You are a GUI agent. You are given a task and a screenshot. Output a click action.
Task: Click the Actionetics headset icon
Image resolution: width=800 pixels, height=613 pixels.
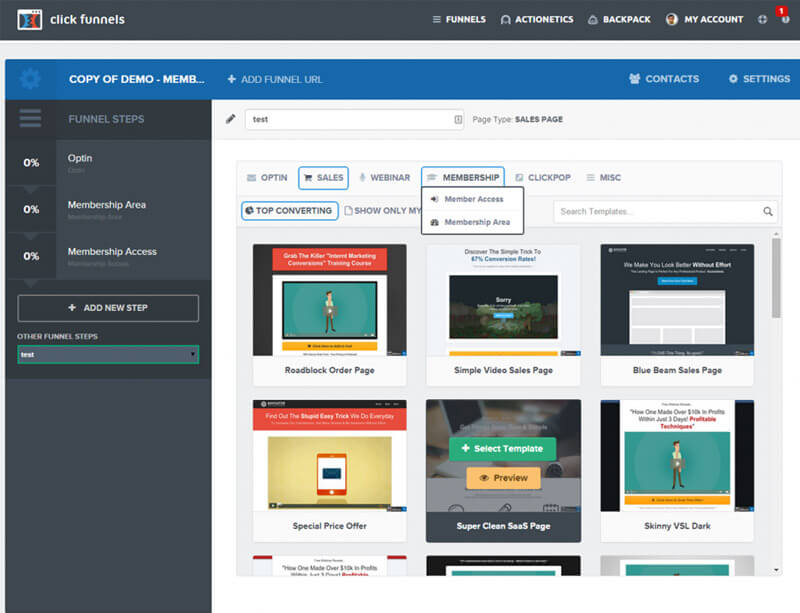click(506, 19)
